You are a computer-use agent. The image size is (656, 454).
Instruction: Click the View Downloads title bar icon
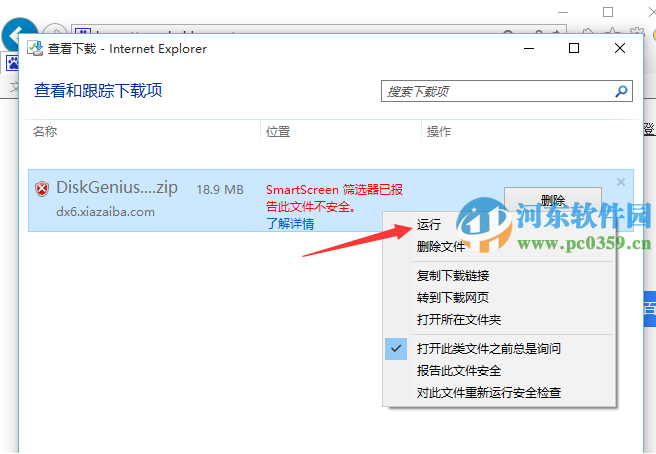[35, 49]
